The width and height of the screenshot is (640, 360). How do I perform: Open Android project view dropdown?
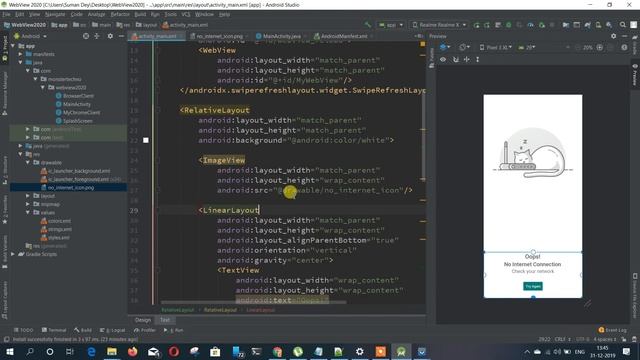(31, 36)
